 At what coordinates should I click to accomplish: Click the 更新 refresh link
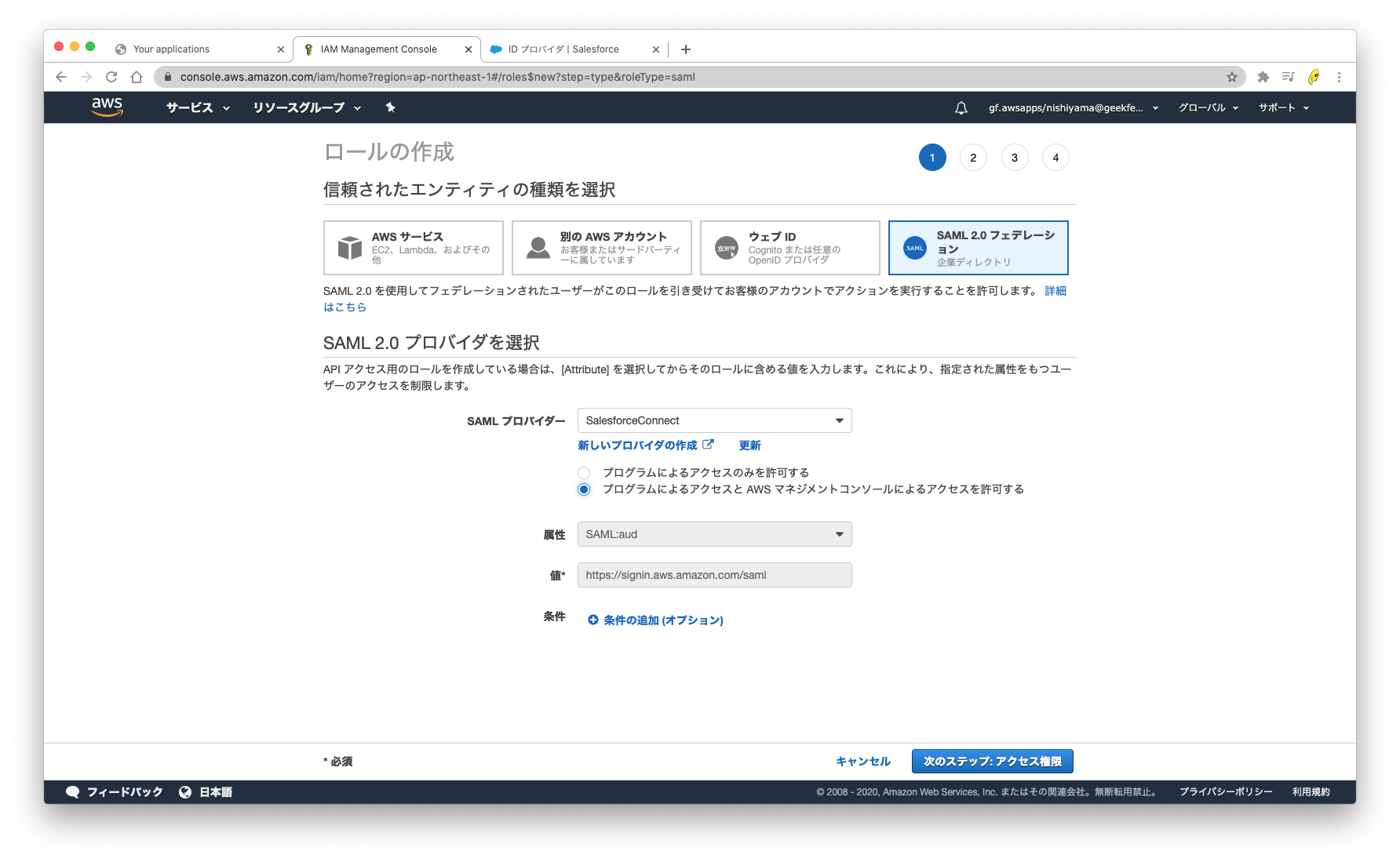pyautogui.click(x=750, y=445)
